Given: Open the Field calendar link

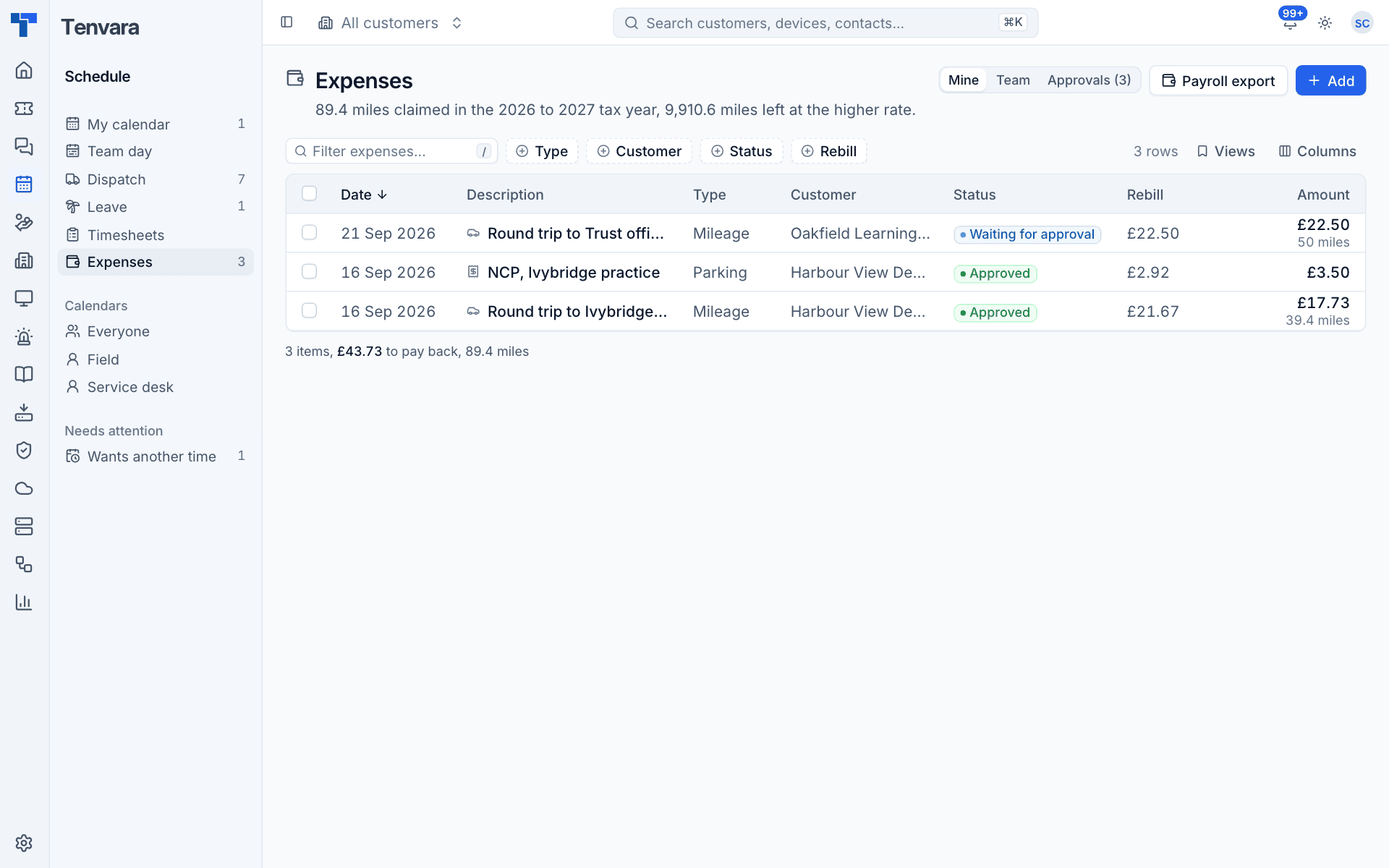Looking at the screenshot, I should click(156, 359).
